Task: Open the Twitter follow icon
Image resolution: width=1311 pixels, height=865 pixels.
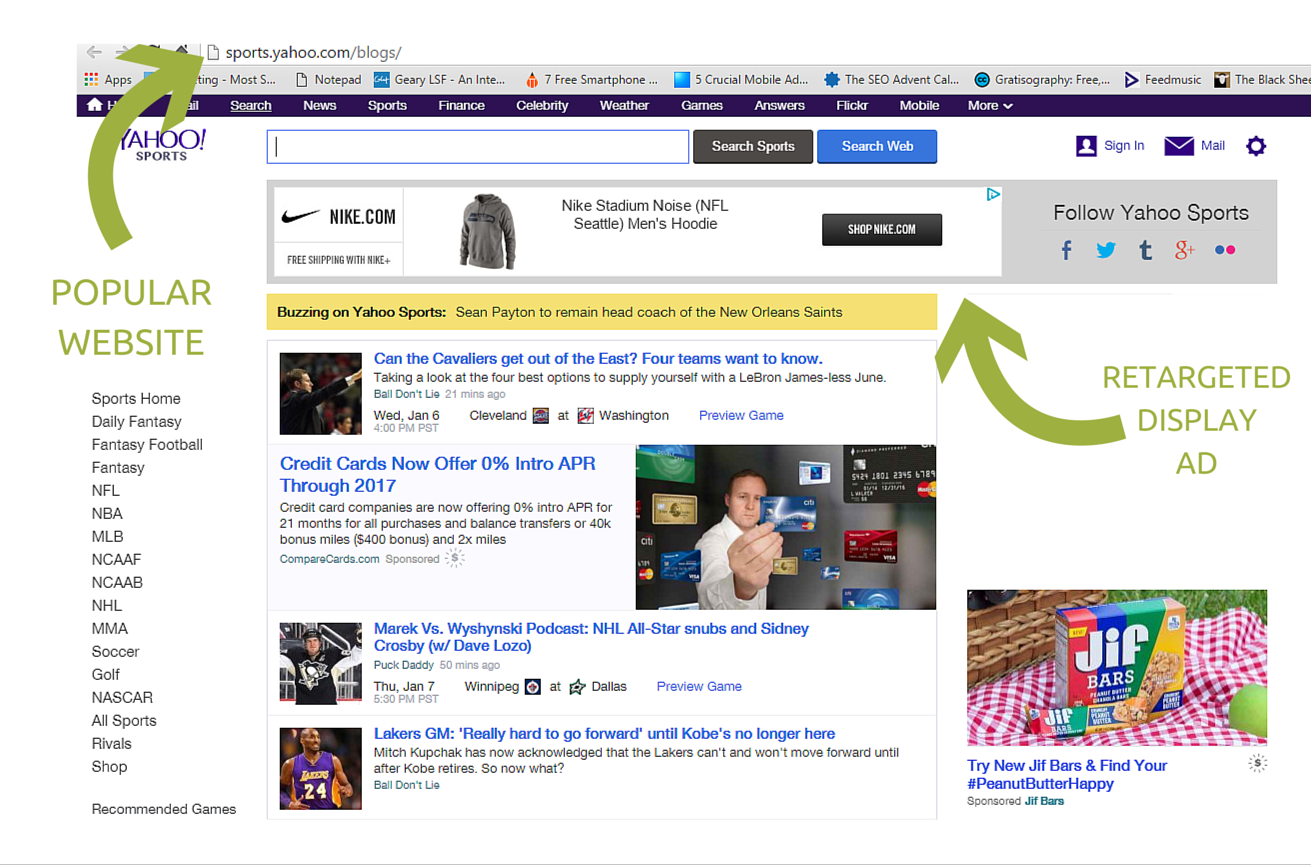Action: pyautogui.click(x=1106, y=250)
